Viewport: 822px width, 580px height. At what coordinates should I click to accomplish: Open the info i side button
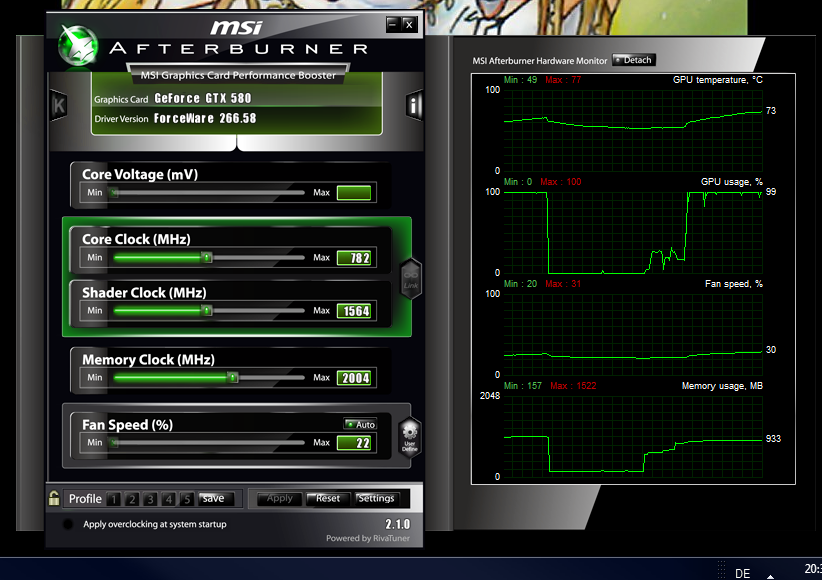(x=414, y=105)
